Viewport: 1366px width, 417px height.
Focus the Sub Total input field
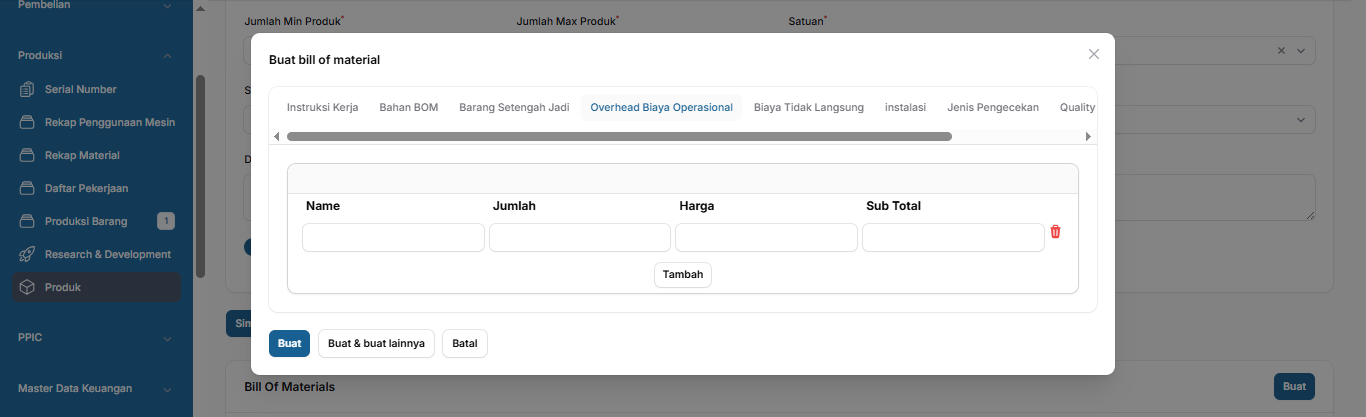point(953,237)
